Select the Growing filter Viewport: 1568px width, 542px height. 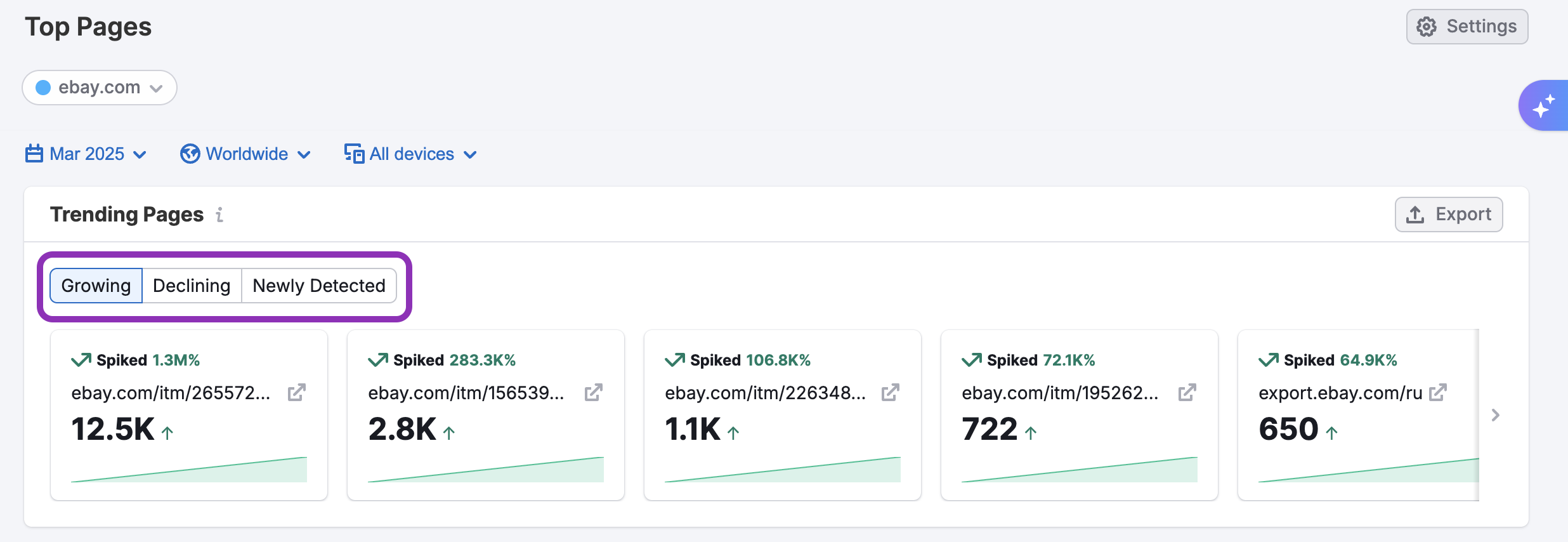[96, 286]
